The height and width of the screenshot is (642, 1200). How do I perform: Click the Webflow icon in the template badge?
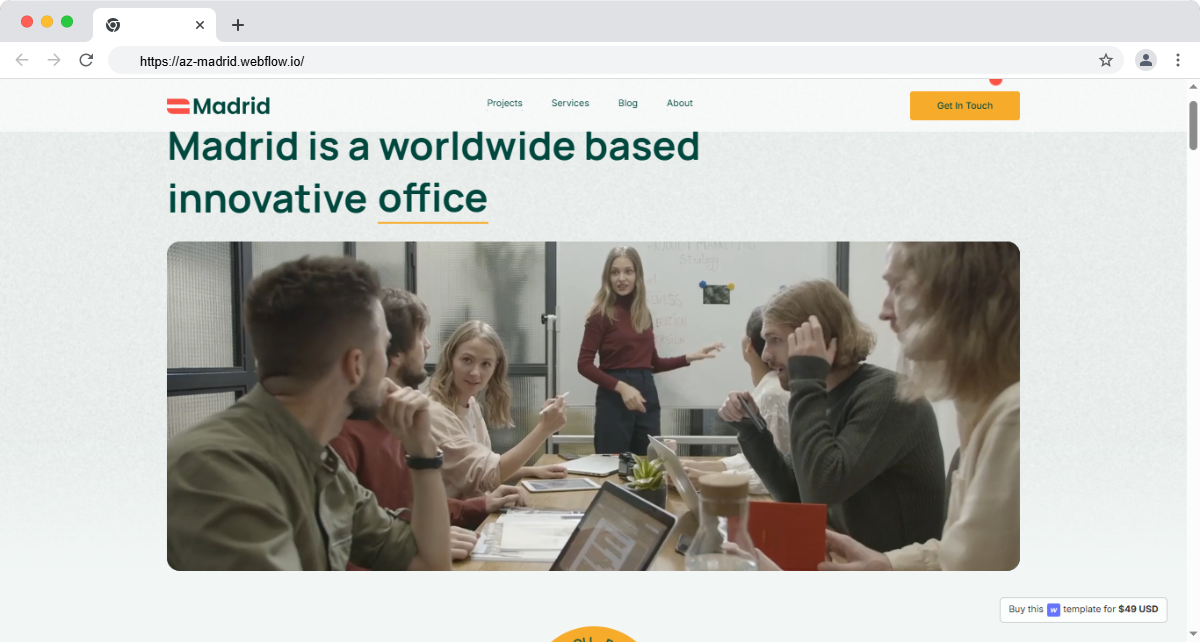[x=1053, y=610]
